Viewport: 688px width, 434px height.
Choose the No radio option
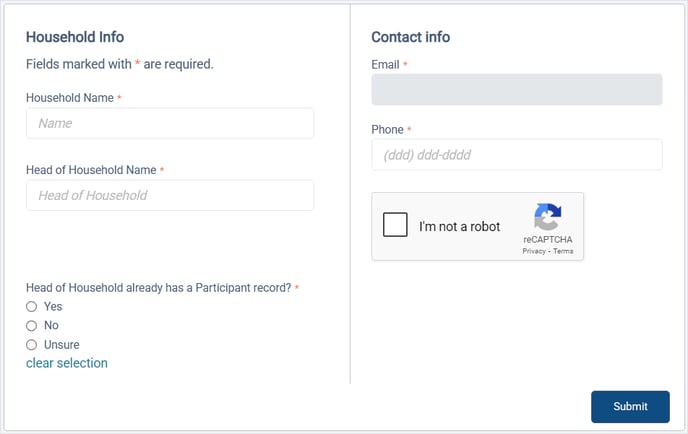tap(32, 326)
